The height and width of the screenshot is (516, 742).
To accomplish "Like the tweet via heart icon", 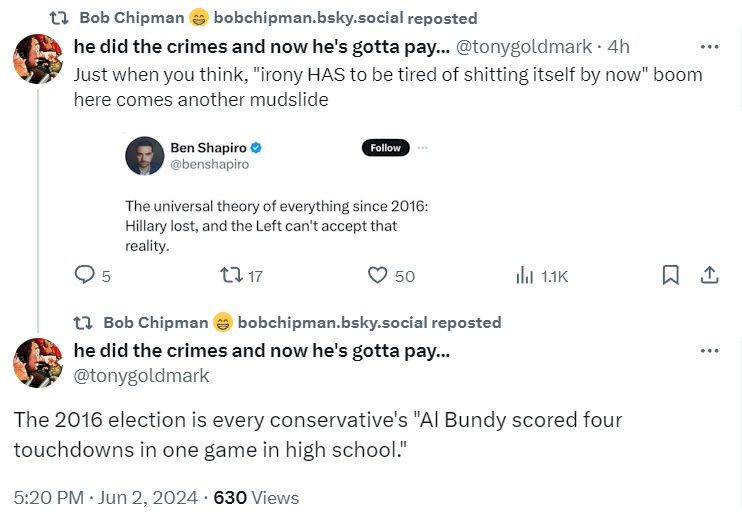I will (378, 275).
